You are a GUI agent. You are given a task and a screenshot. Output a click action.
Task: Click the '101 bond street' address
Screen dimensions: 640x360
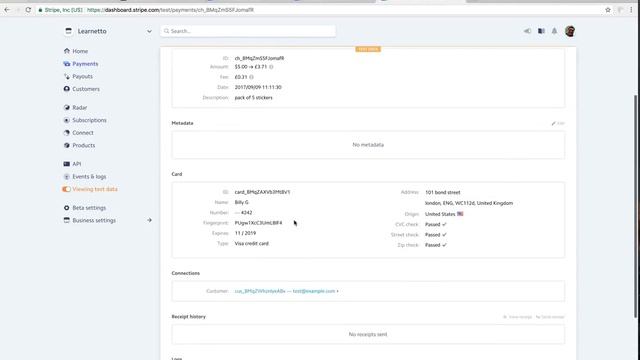click(x=442, y=192)
